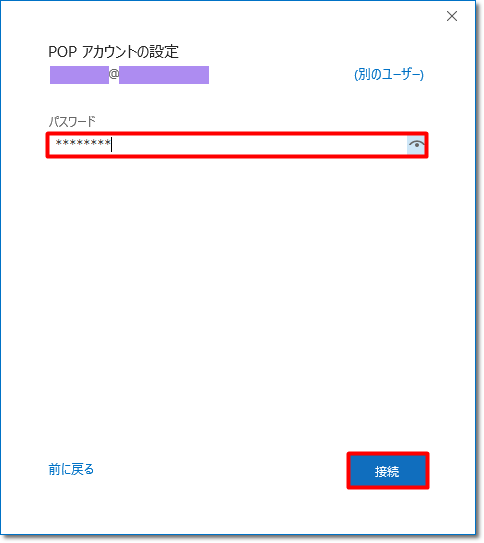Click the 接続 connect button
484x543 pixels.
[x=387, y=471]
